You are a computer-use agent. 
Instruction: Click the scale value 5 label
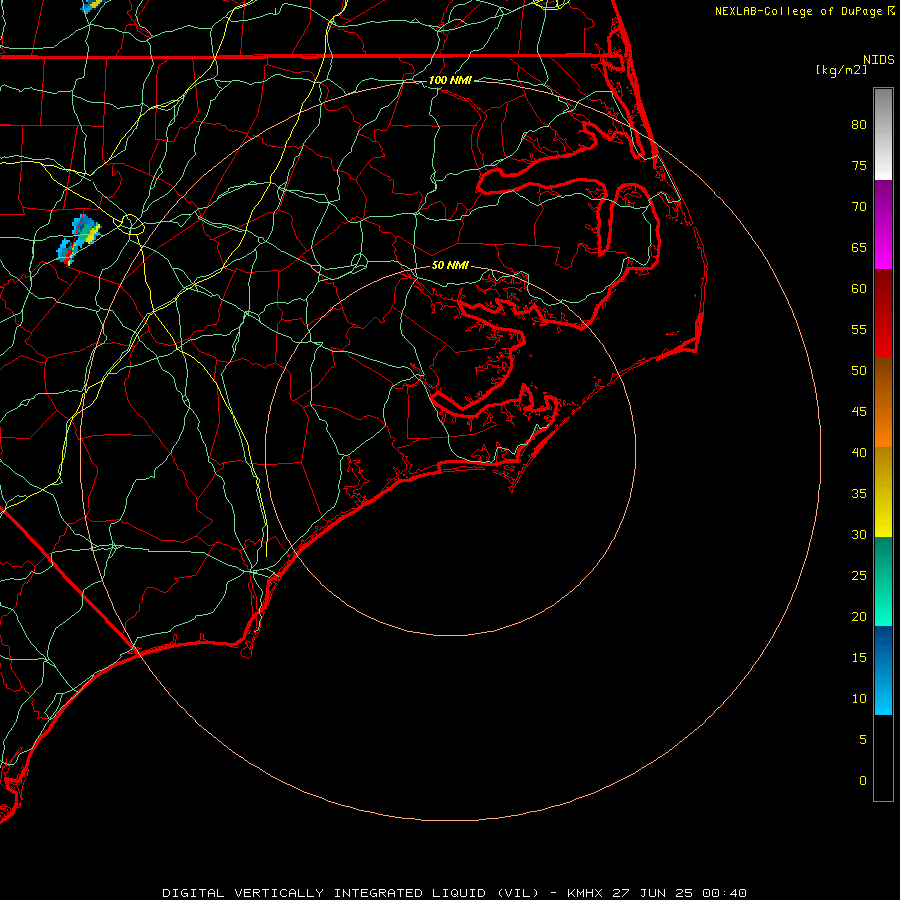point(863,740)
